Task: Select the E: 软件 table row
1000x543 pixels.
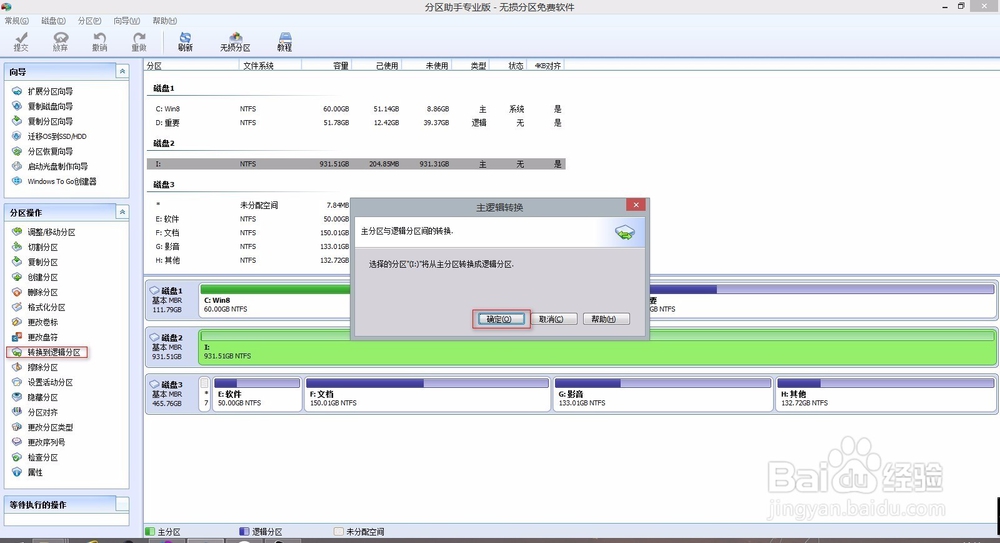Action: 249,219
